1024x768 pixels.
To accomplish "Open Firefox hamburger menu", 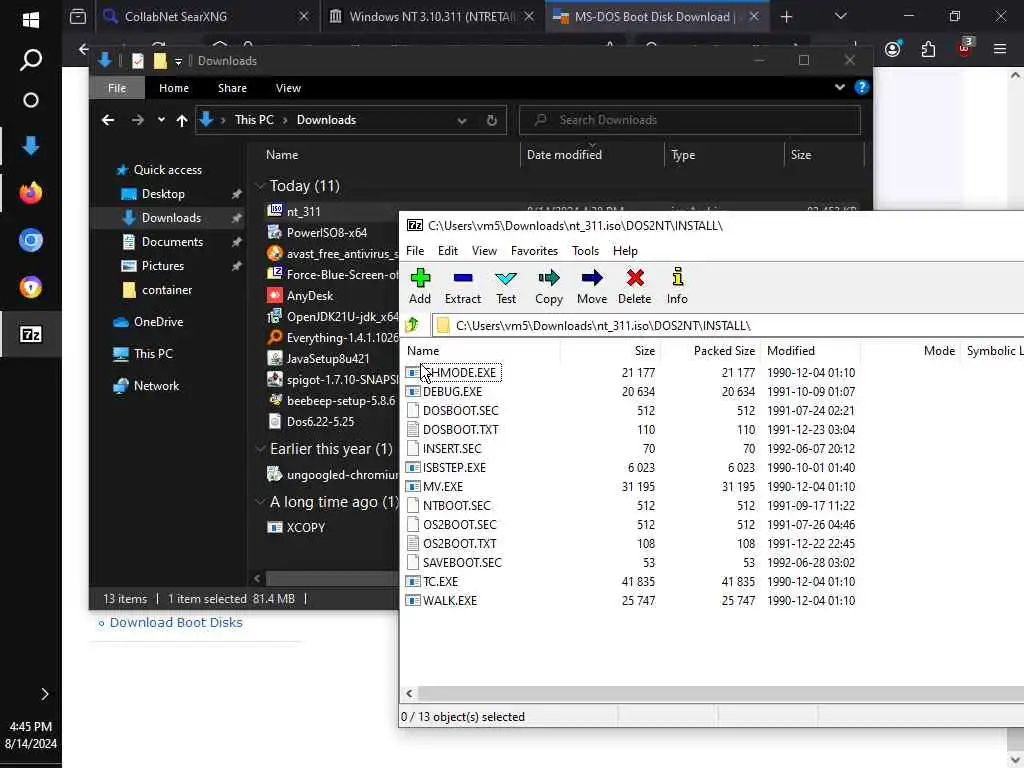I will click(x=999, y=50).
